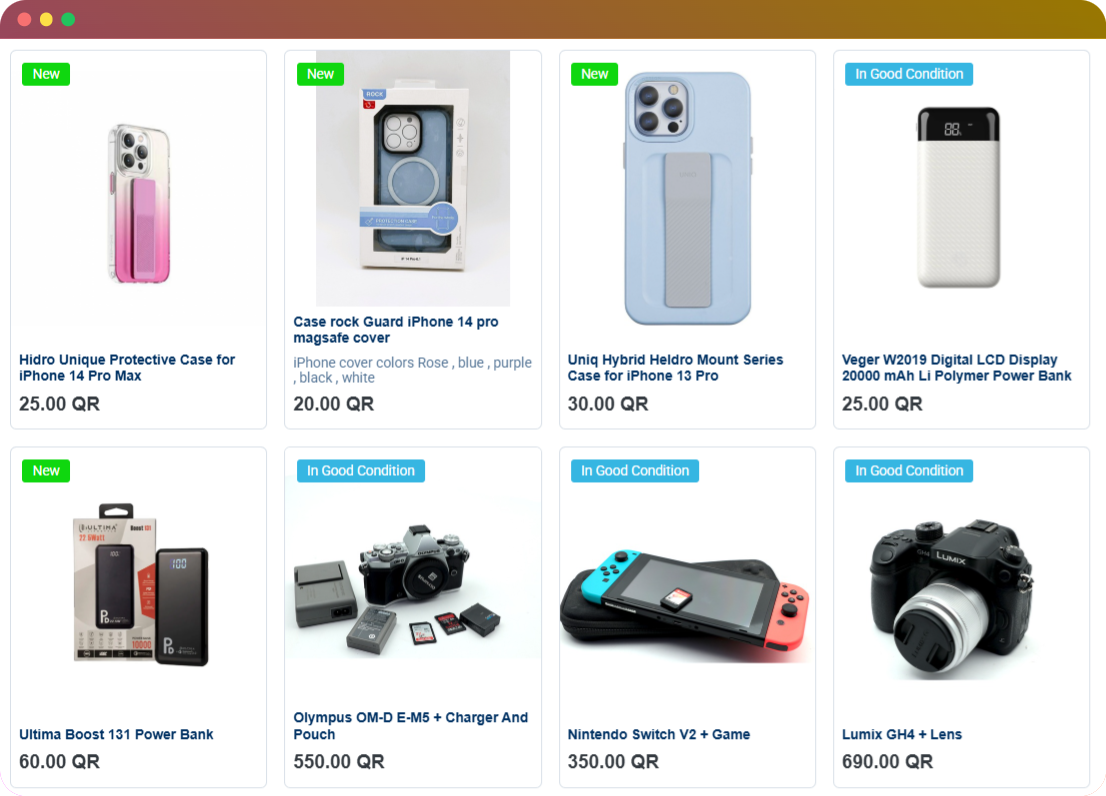Click In Good Condition badge on Olympus card
Screen dimensions: 1106x796
point(360,470)
